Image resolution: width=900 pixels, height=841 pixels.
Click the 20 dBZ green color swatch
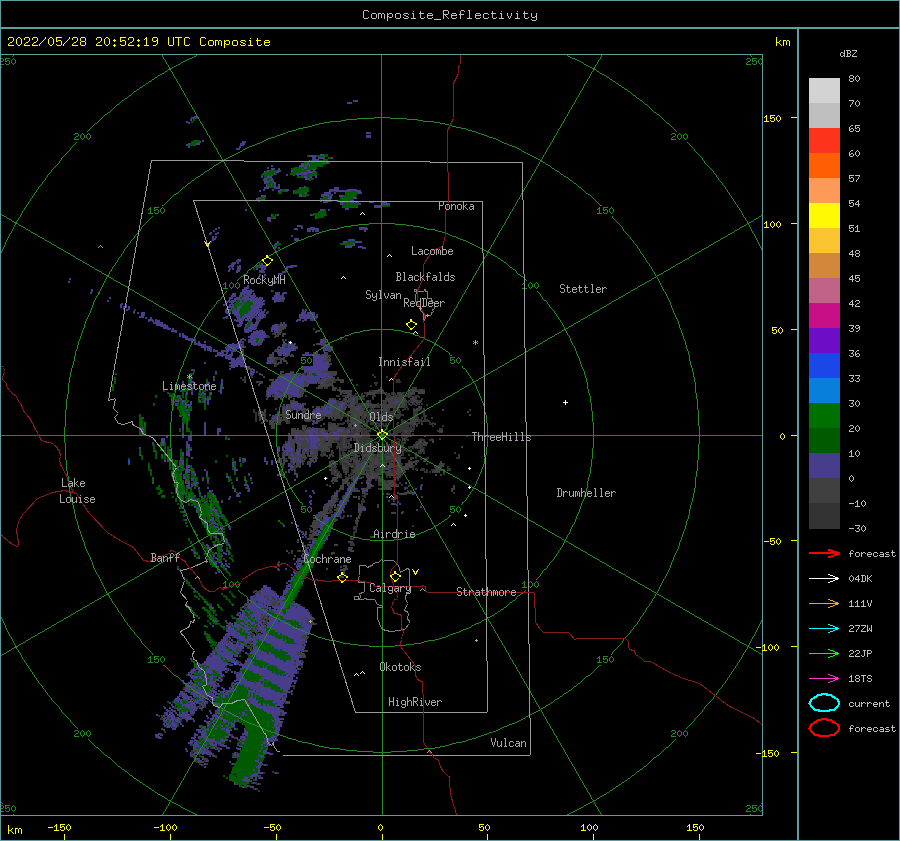tap(824, 416)
